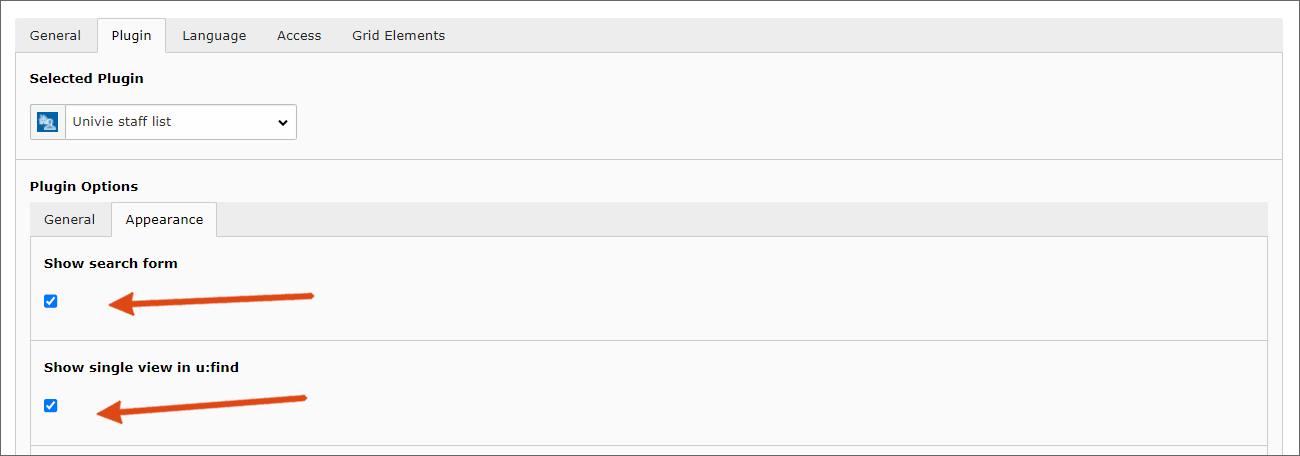
Task: Click red arrow pointing at search form checkbox
Action: point(211,302)
